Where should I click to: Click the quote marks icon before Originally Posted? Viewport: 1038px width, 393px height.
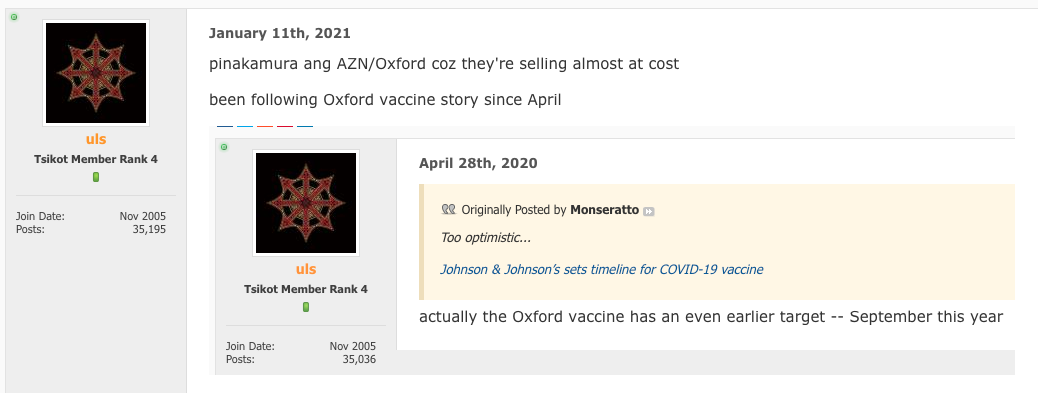point(448,210)
